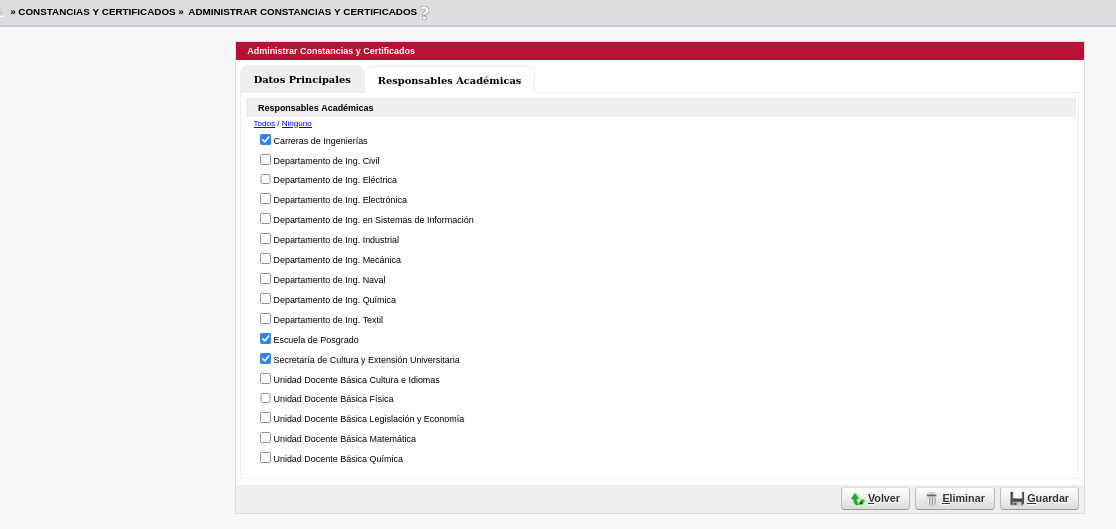
Task: Check Unidad Docente Básica Matemática
Action: (x=265, y=438)
